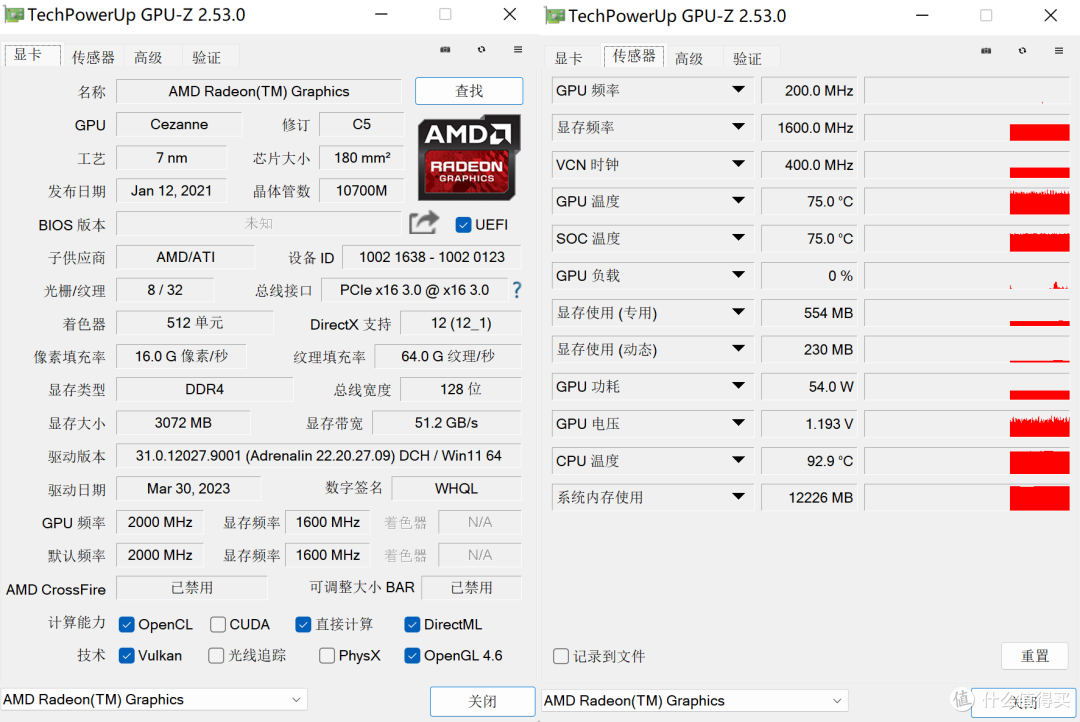
Task: Switch to 高级 tab in left window
Action: tap(148, 57)
